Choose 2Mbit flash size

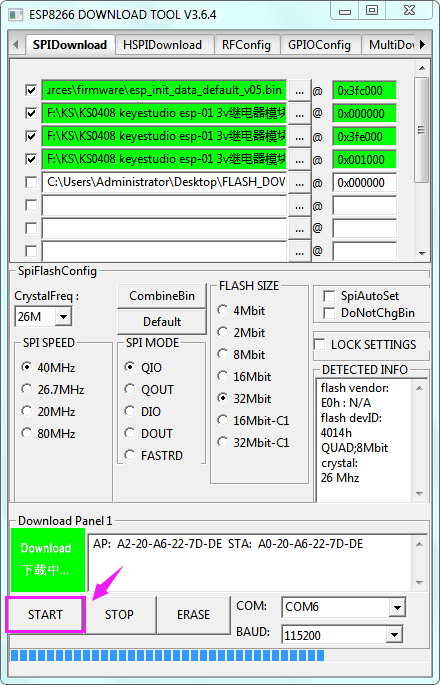[241, 332]
